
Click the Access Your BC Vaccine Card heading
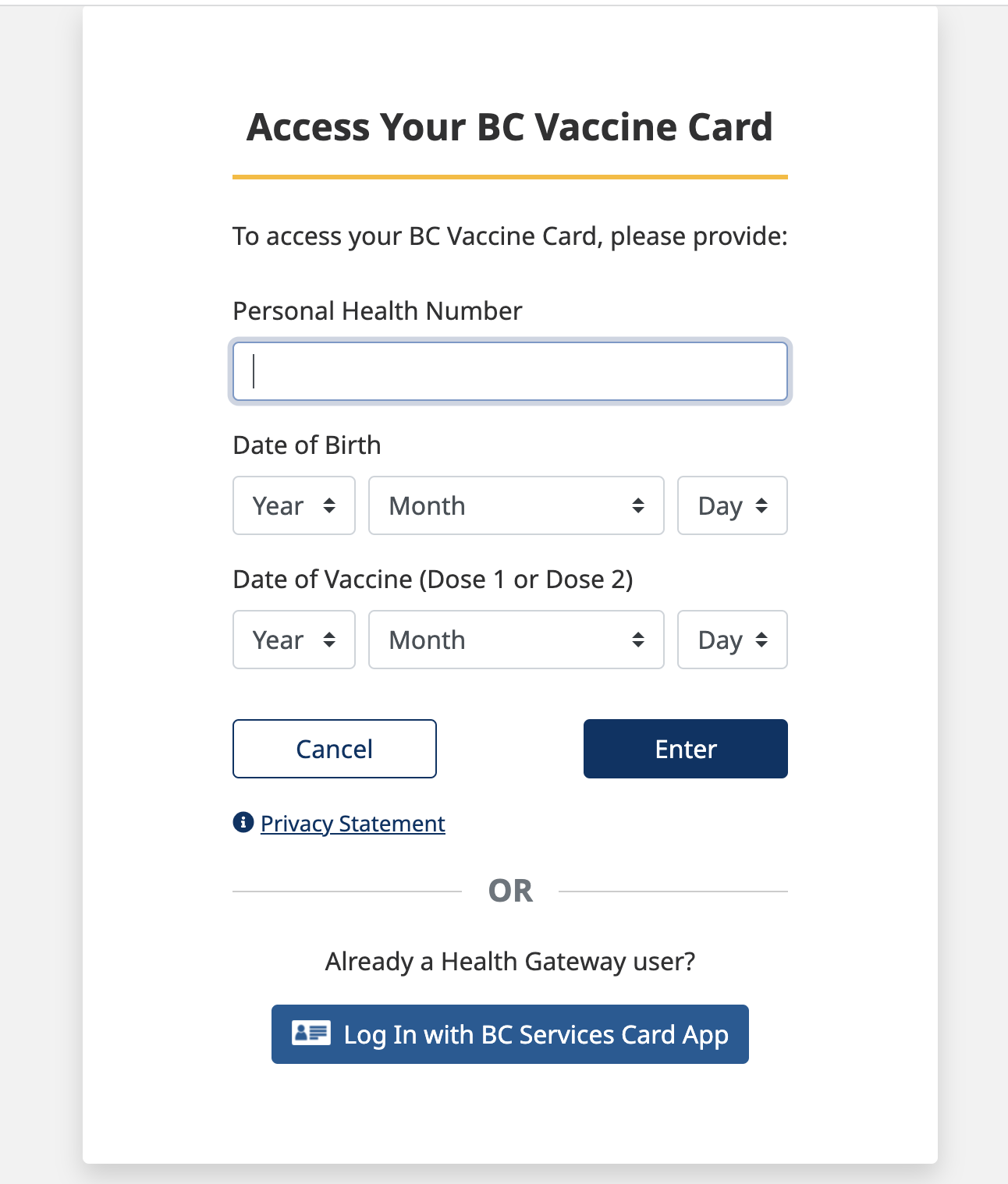tap(509, 127)
